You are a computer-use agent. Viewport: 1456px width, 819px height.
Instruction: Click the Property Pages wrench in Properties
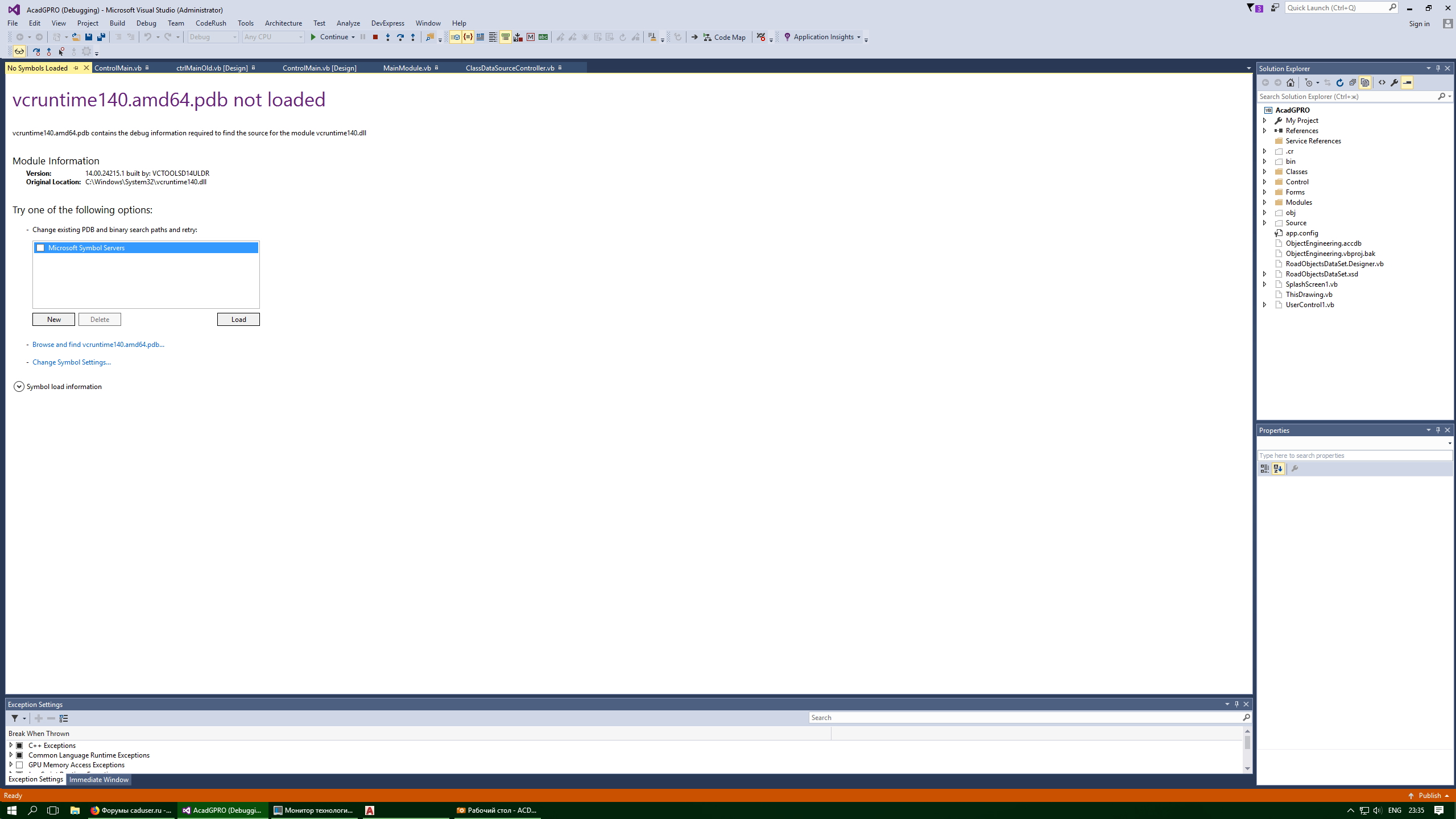(x=1295, y=469)
